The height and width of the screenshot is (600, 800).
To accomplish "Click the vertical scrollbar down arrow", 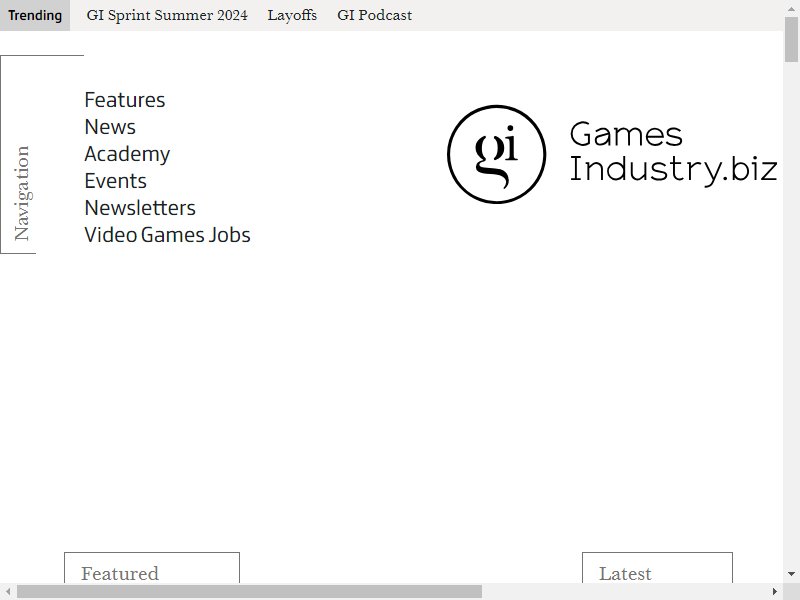I will [x=791, y=574].
